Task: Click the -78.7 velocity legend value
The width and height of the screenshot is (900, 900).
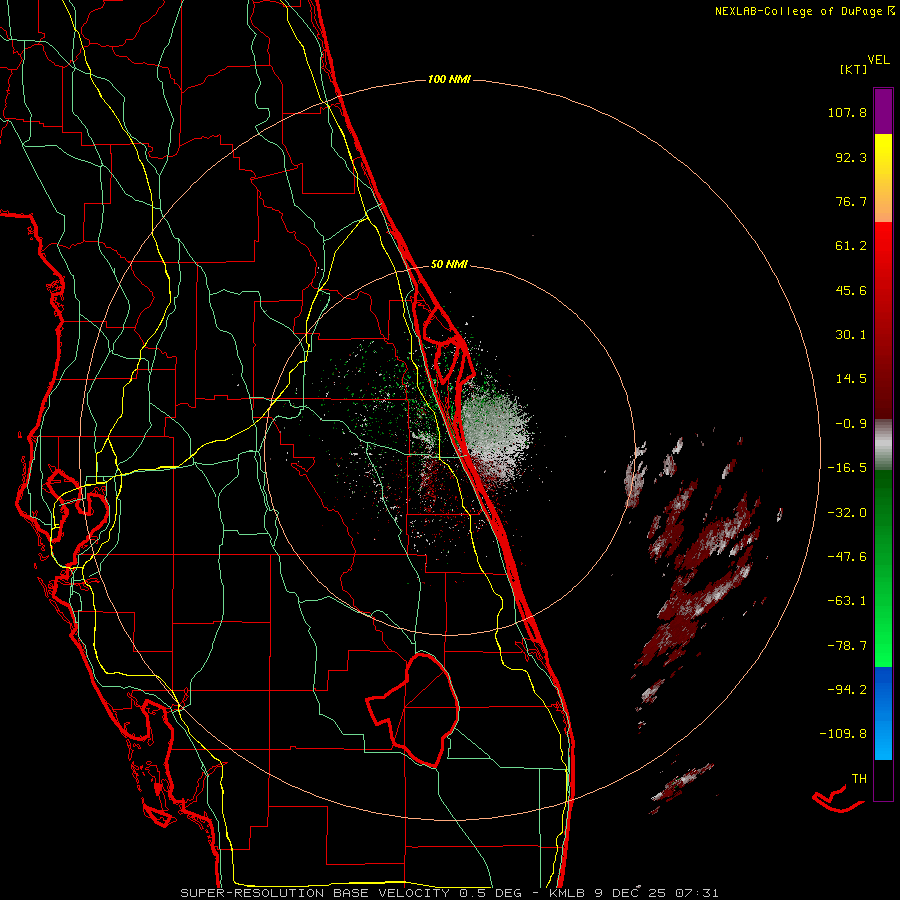Action: (x=847, y=646)
